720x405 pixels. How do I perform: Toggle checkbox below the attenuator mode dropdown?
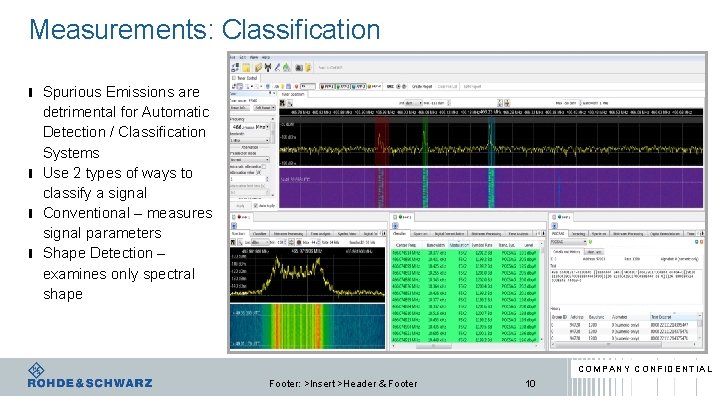(264, 167)
